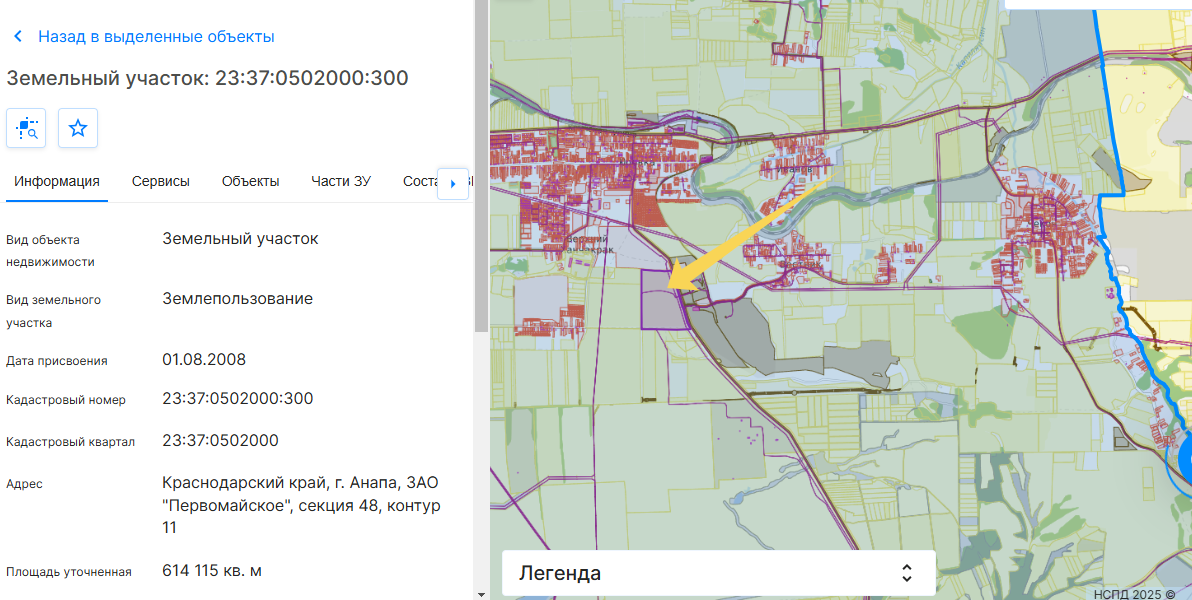The width and height of the screenshot is (1192, 600).
Task: Click the back chevron arrow icon
Action: click(x=18, y=37)
